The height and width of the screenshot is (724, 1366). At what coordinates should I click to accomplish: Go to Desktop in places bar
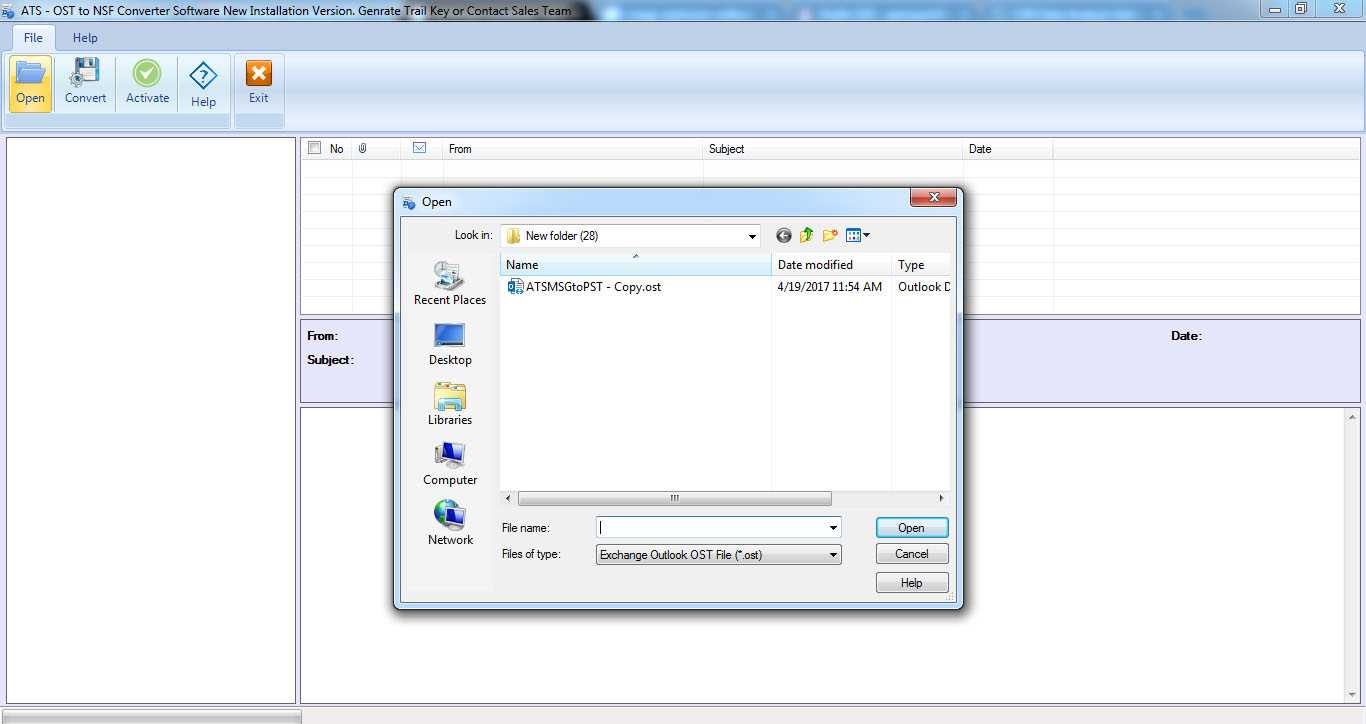pyautogui.click(x=450, y=344)
